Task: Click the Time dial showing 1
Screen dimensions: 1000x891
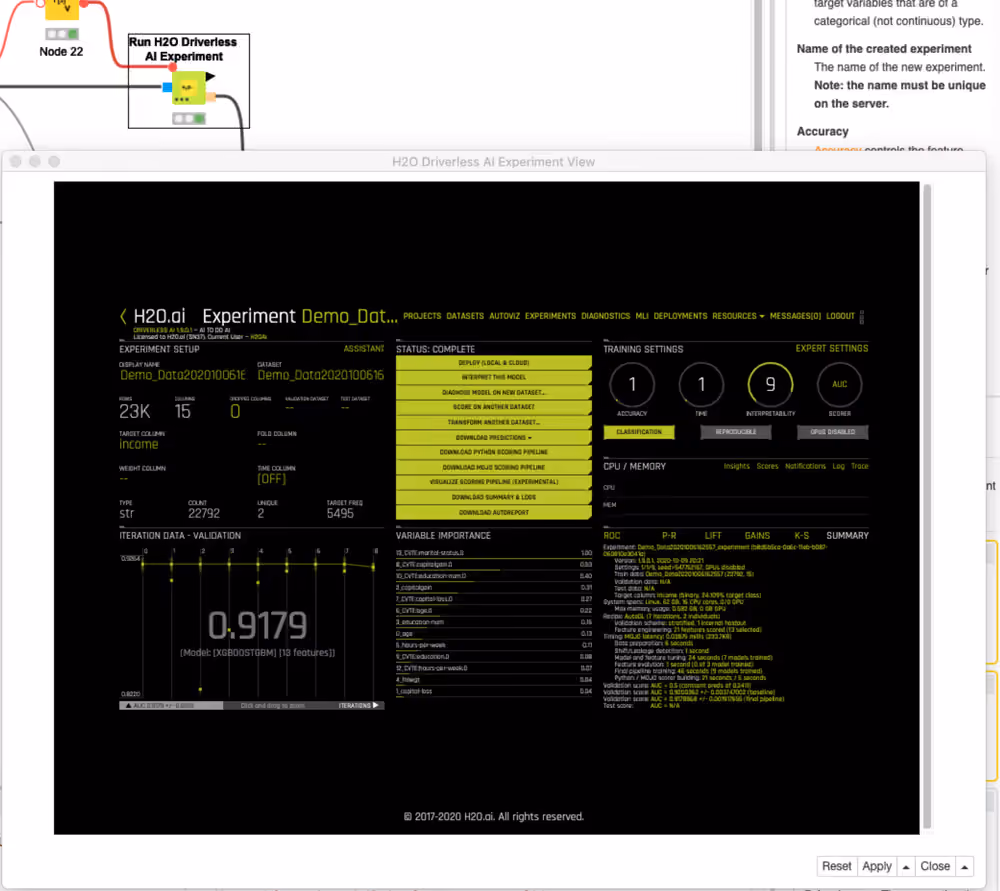Action: pos(701,385)
